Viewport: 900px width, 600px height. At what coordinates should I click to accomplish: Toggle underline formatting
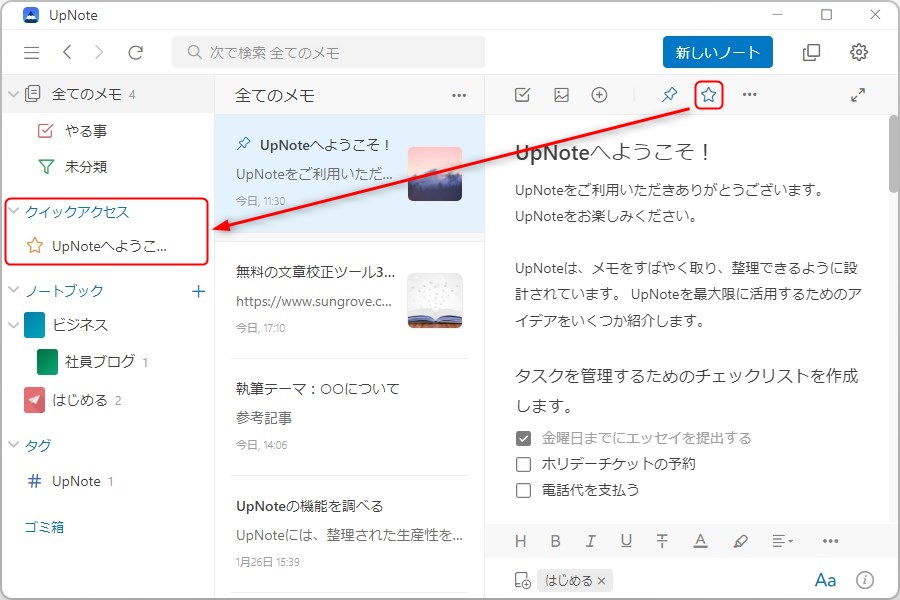pyautogui.click(x=626, y=541)
